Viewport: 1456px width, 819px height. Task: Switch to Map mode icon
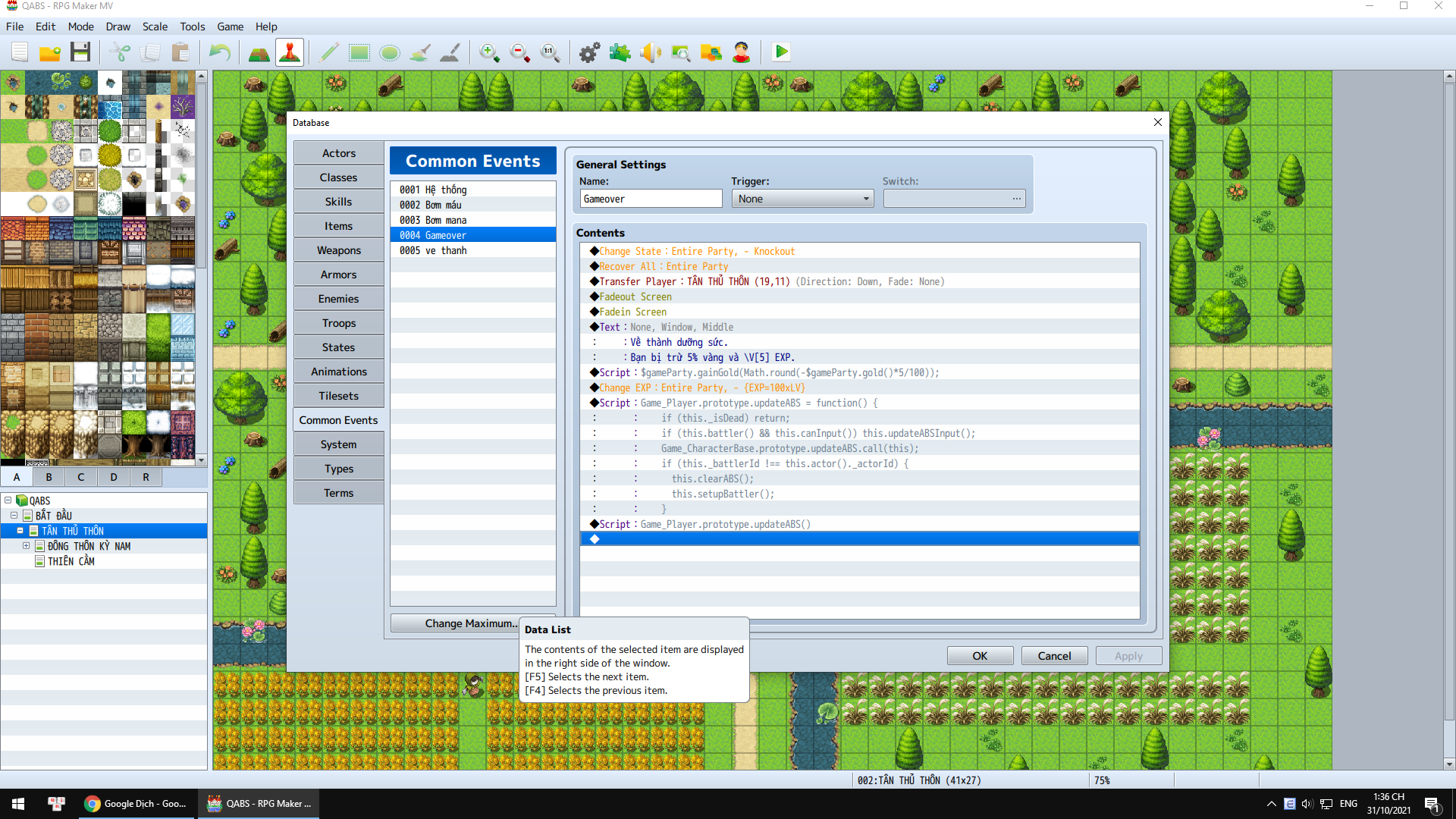pyautogui.click(x=259, y=52)
